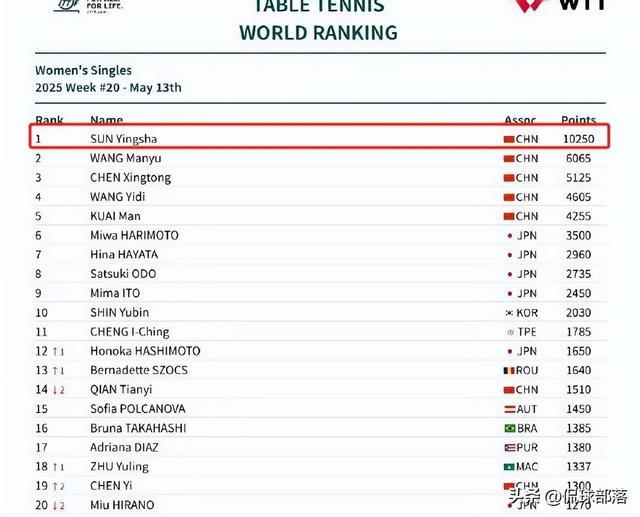Click the Korea flag next to SHIN Yubin

509,312
